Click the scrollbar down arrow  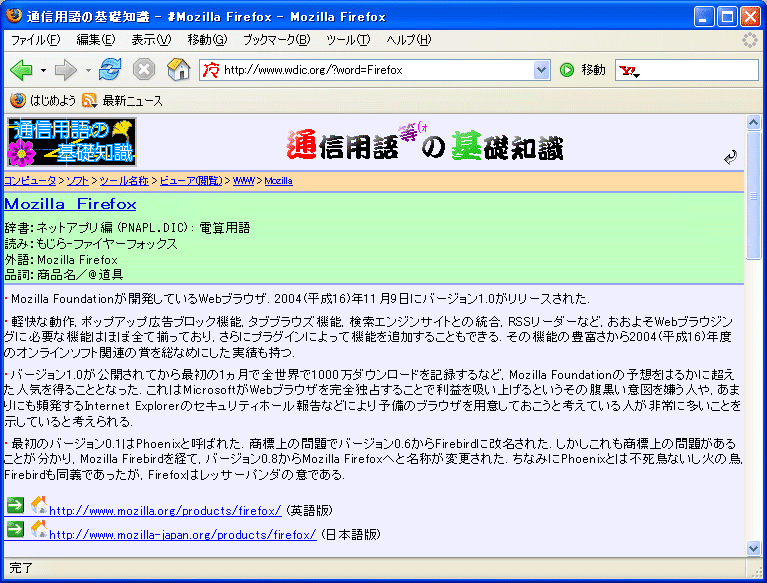[x=753, y=548]
